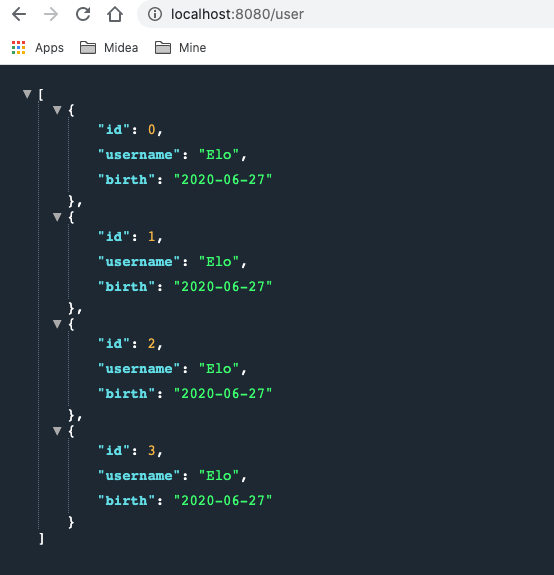Collapse the root JSON array
The image size is (554, 575).
[27, 94]
